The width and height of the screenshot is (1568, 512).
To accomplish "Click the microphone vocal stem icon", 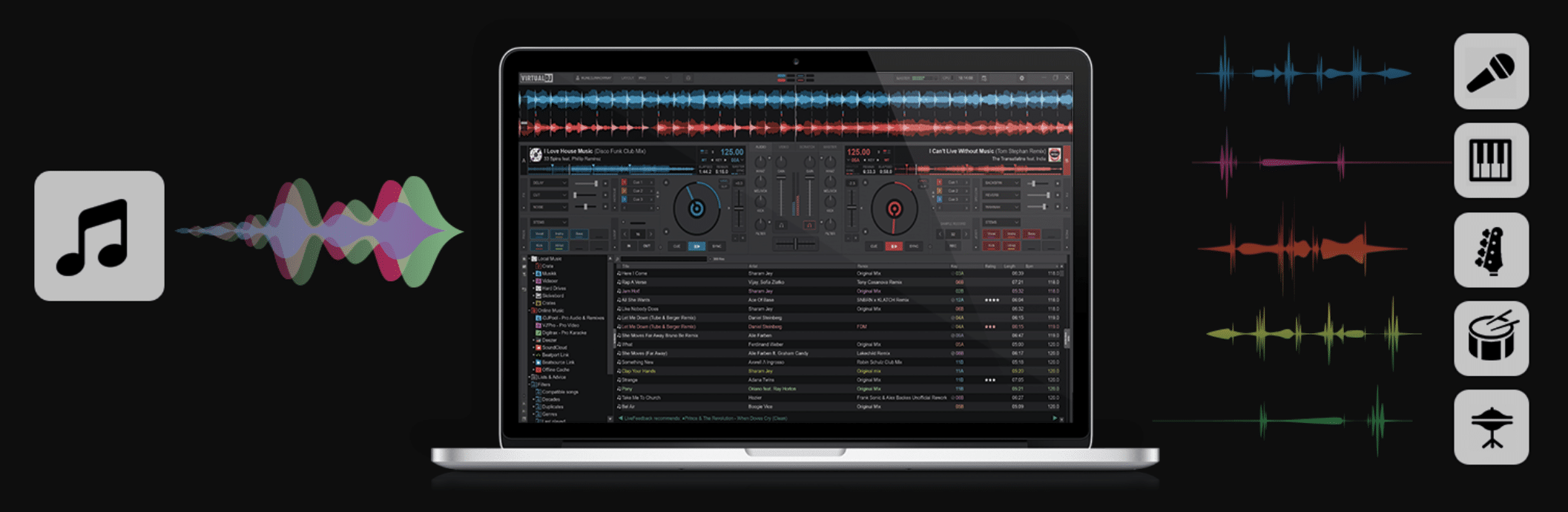I will (1491, 71).
